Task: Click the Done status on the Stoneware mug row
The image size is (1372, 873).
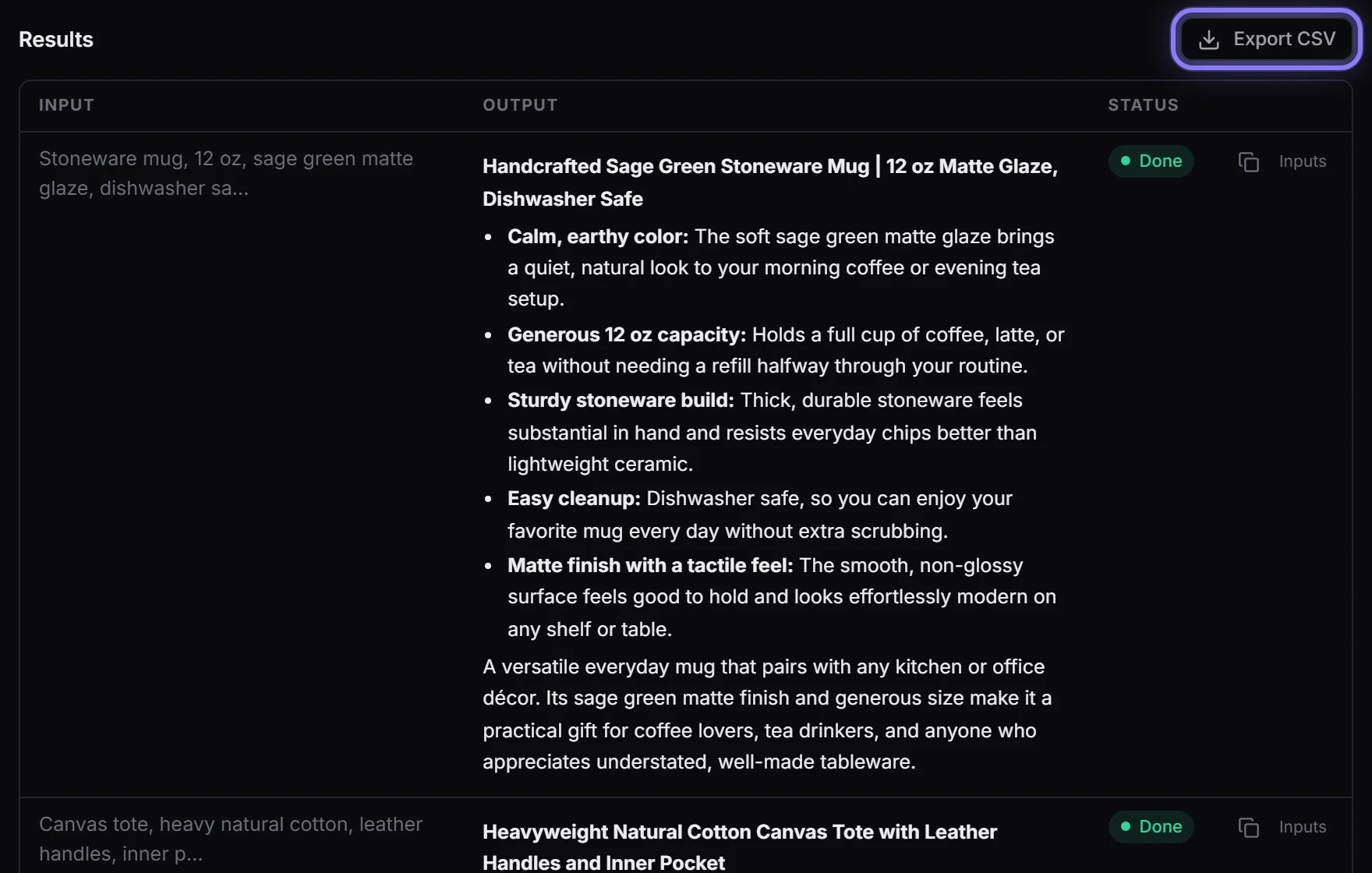Action: (1151, 161)
